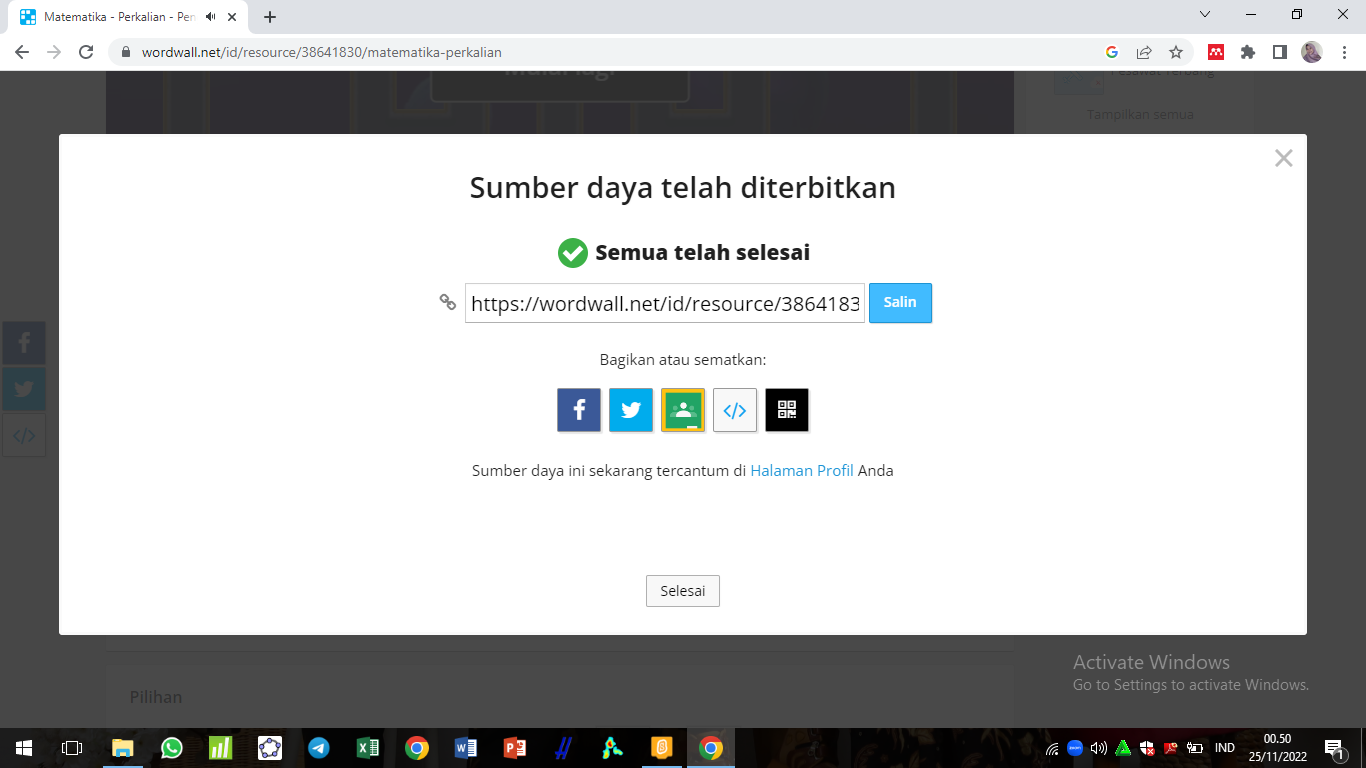Mute the tab using the audio icon
The height and width of the screenshot is (768, 1366).
210,17
